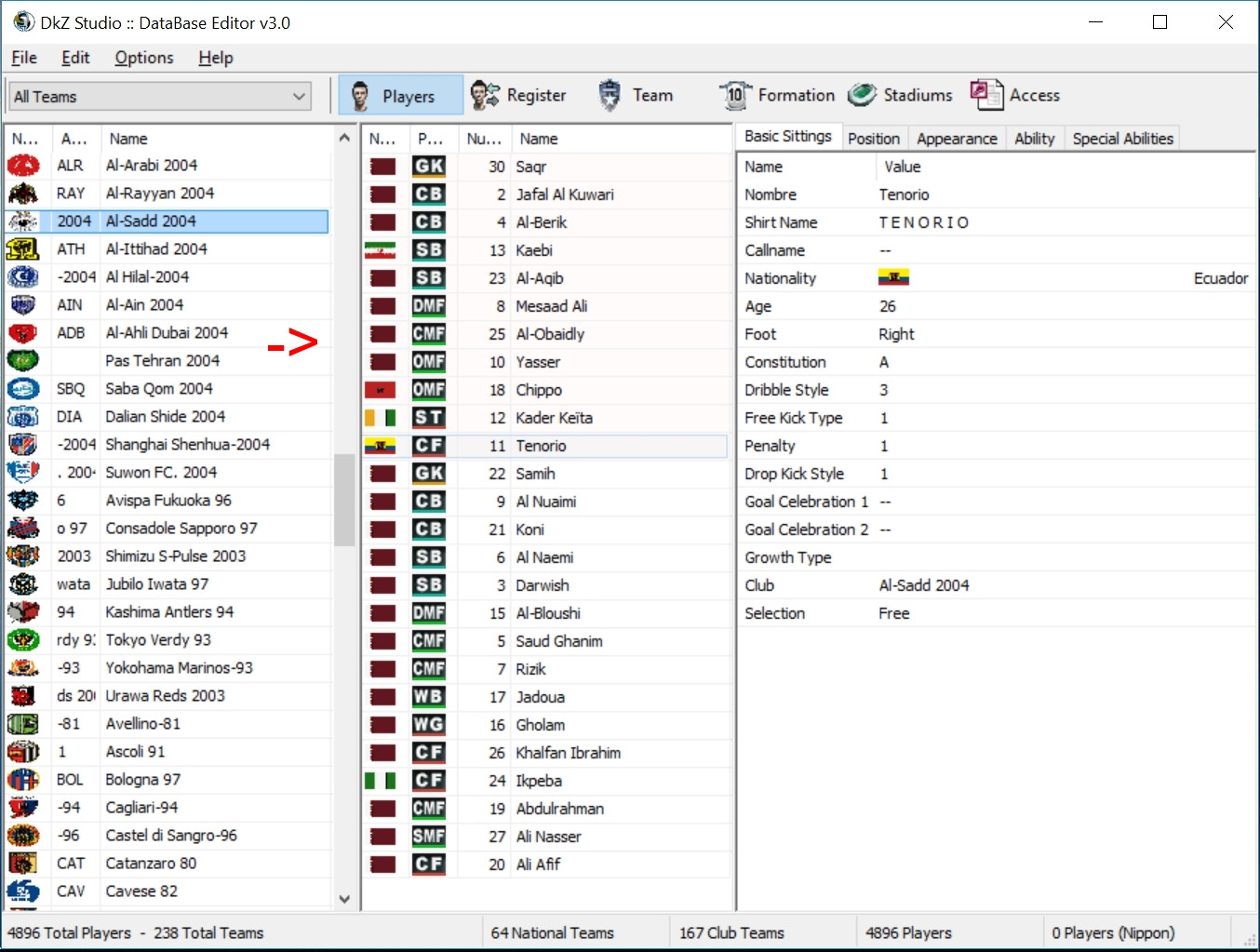This screenshot has height=952, width=1260.
Task: Click the Al-Ittihad 2004 team crest
Action: click(23, 249)
